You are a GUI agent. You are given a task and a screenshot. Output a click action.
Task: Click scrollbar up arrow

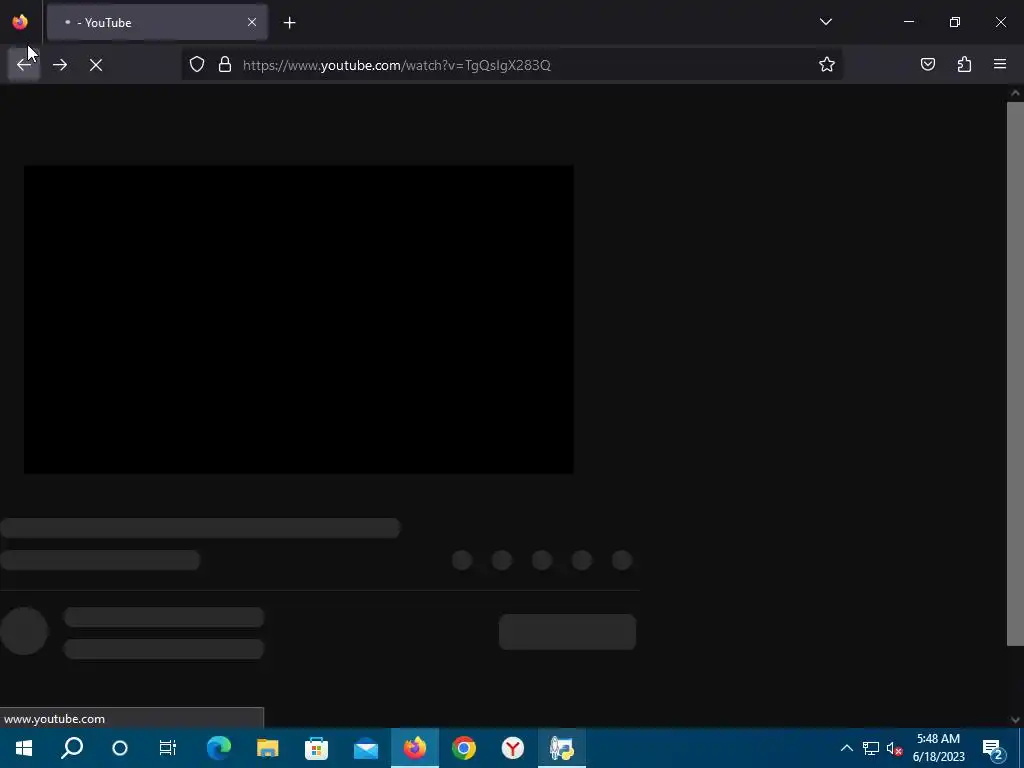1015,93
